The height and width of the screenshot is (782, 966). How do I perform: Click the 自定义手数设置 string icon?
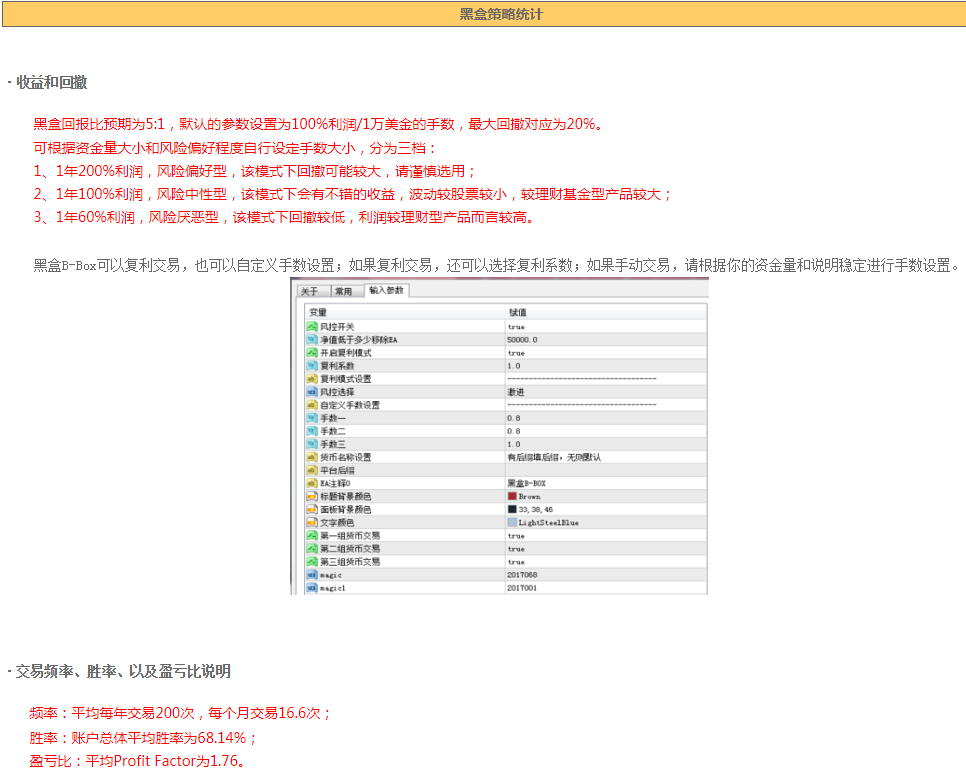[312, 405]
